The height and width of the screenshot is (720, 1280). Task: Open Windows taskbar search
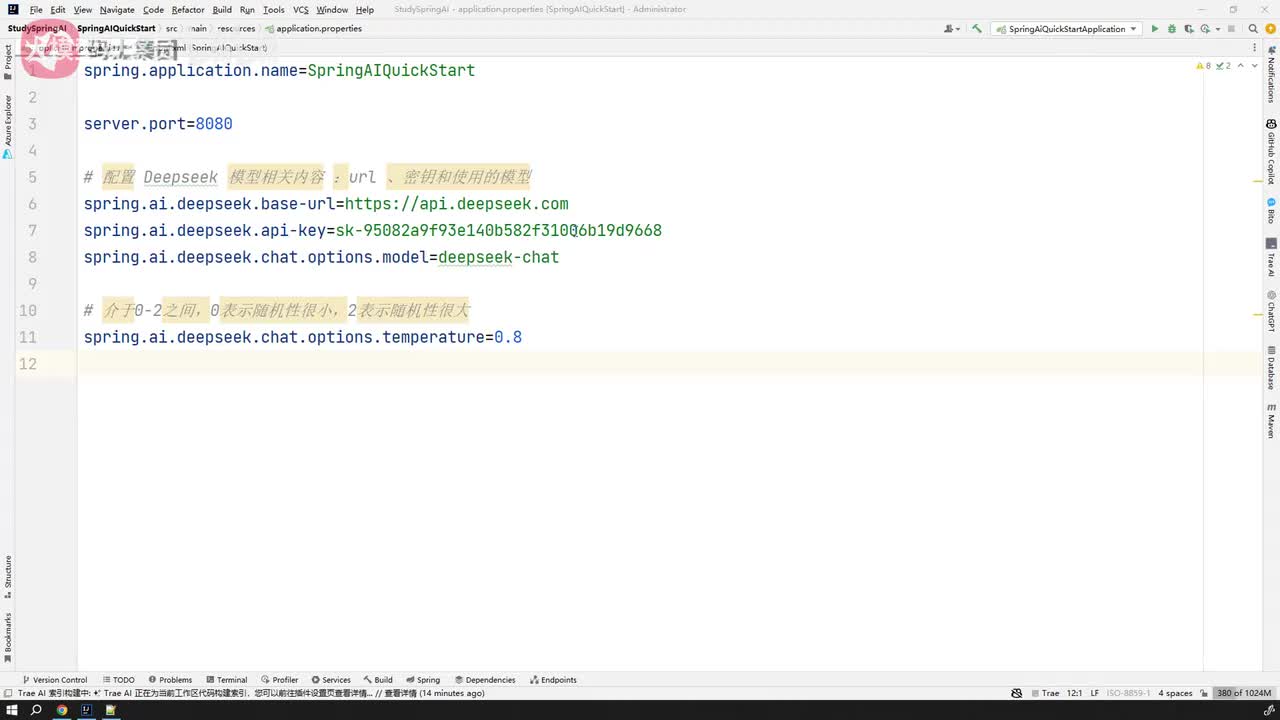click(37, 710)
